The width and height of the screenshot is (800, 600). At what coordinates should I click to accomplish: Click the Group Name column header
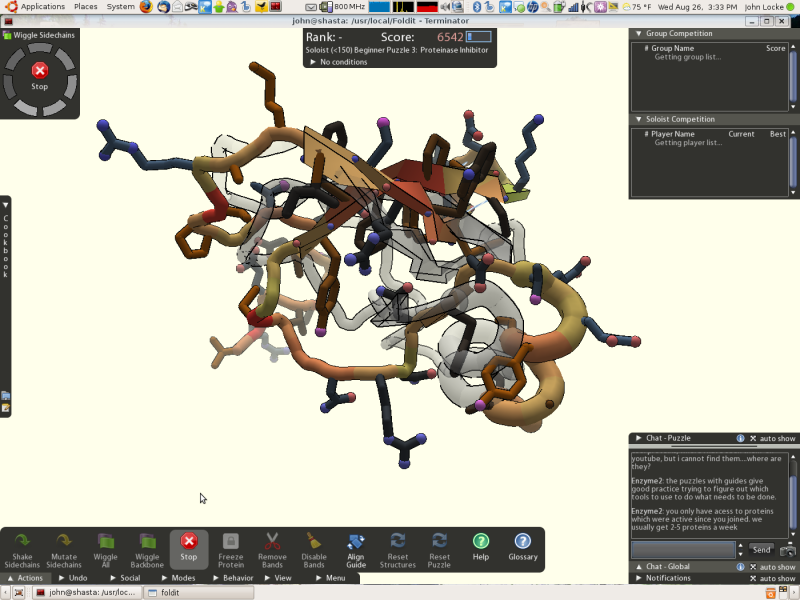pyautogui.click(x=672, y=48)
